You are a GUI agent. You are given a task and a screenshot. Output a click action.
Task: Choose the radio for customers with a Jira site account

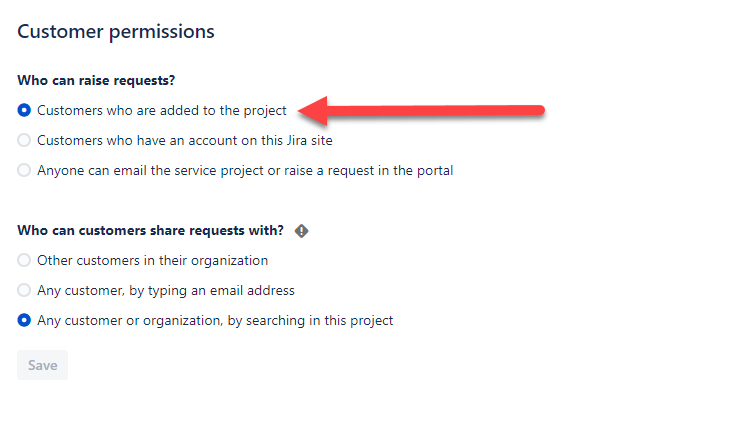pyautogui.click(x=24, y=140)
